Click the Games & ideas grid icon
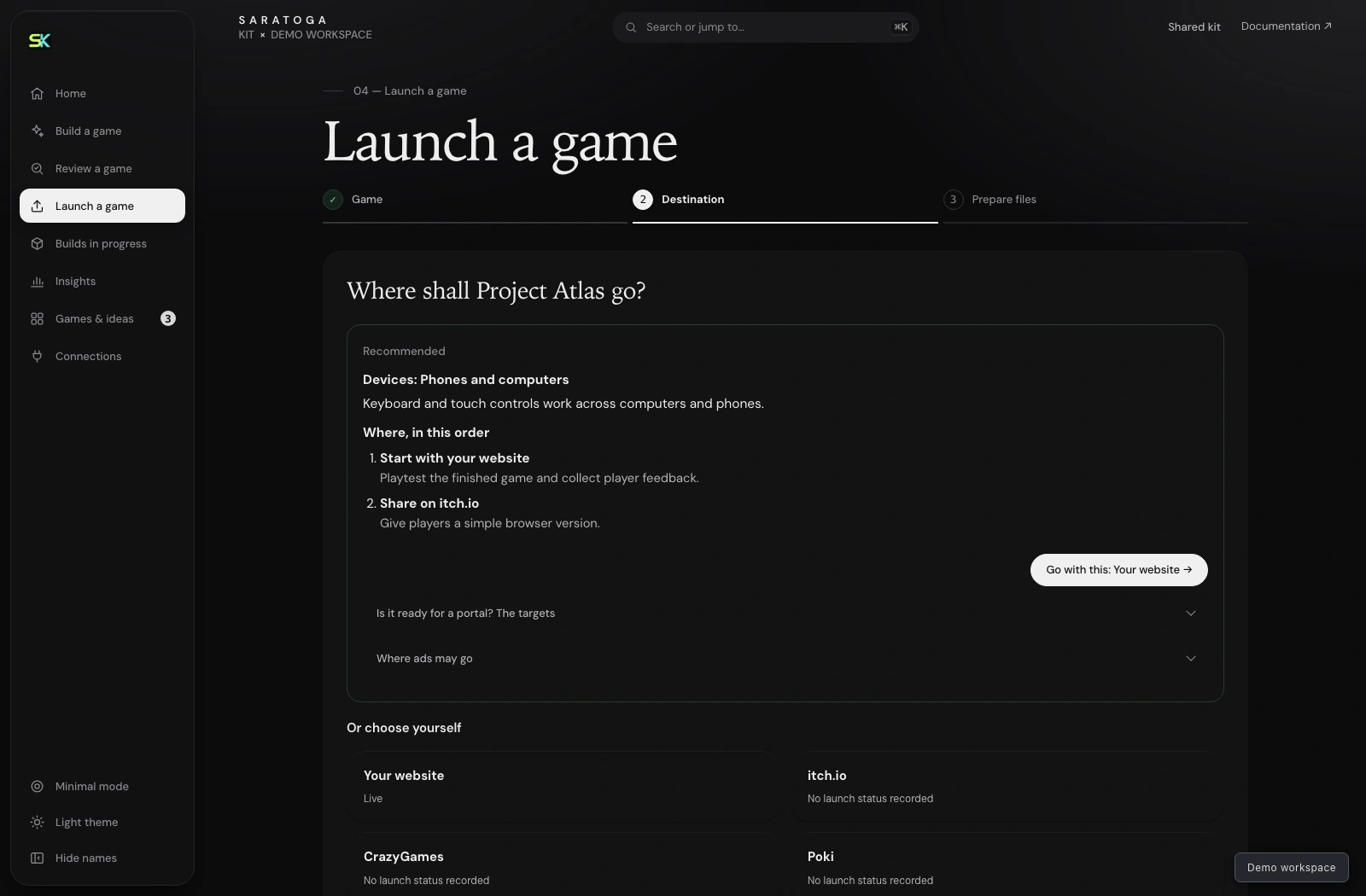The image size is (1366, 896). click(37, 319)
